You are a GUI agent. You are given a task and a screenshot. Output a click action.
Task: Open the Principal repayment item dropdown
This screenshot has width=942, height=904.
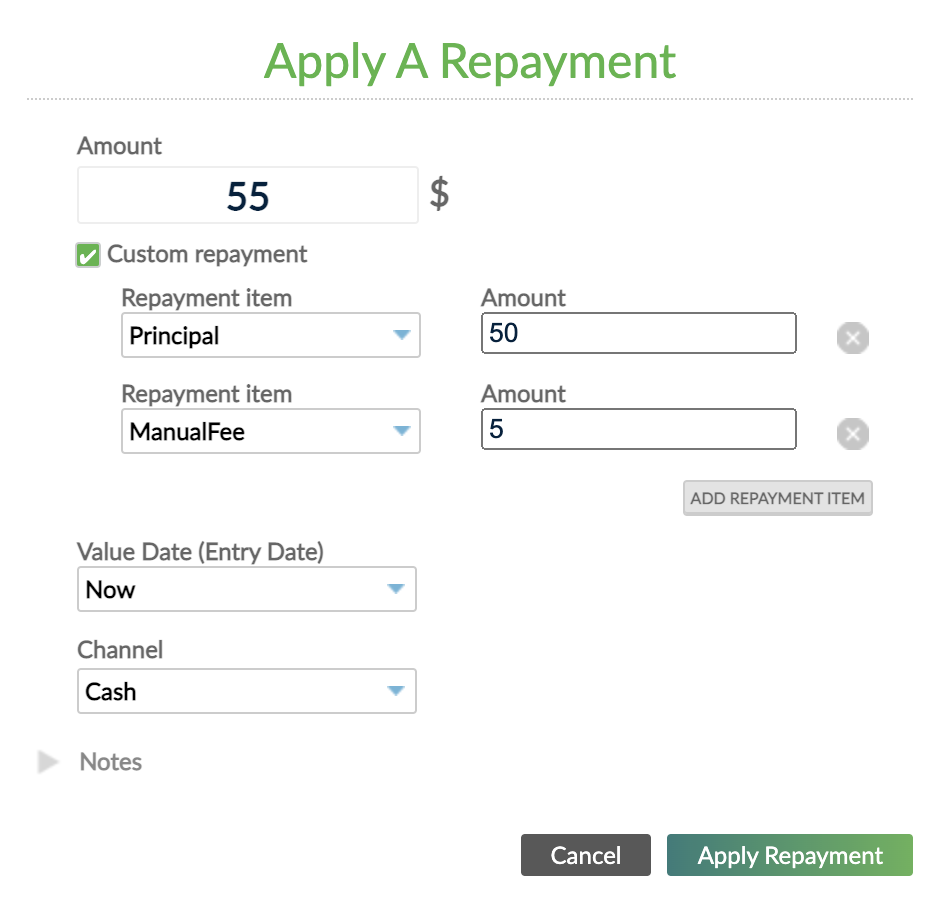(x=270, y=335)
